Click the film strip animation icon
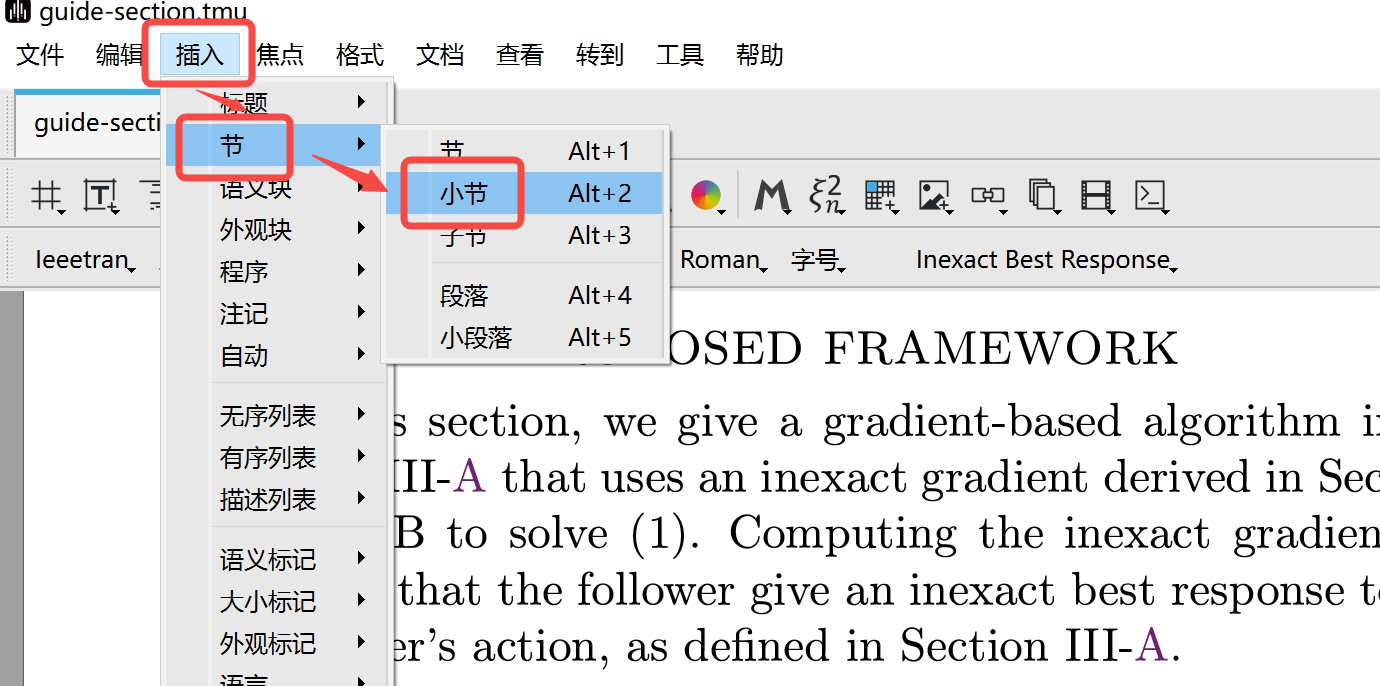Viewport: 1380px width, 686px height. [x=1097, y=195]
